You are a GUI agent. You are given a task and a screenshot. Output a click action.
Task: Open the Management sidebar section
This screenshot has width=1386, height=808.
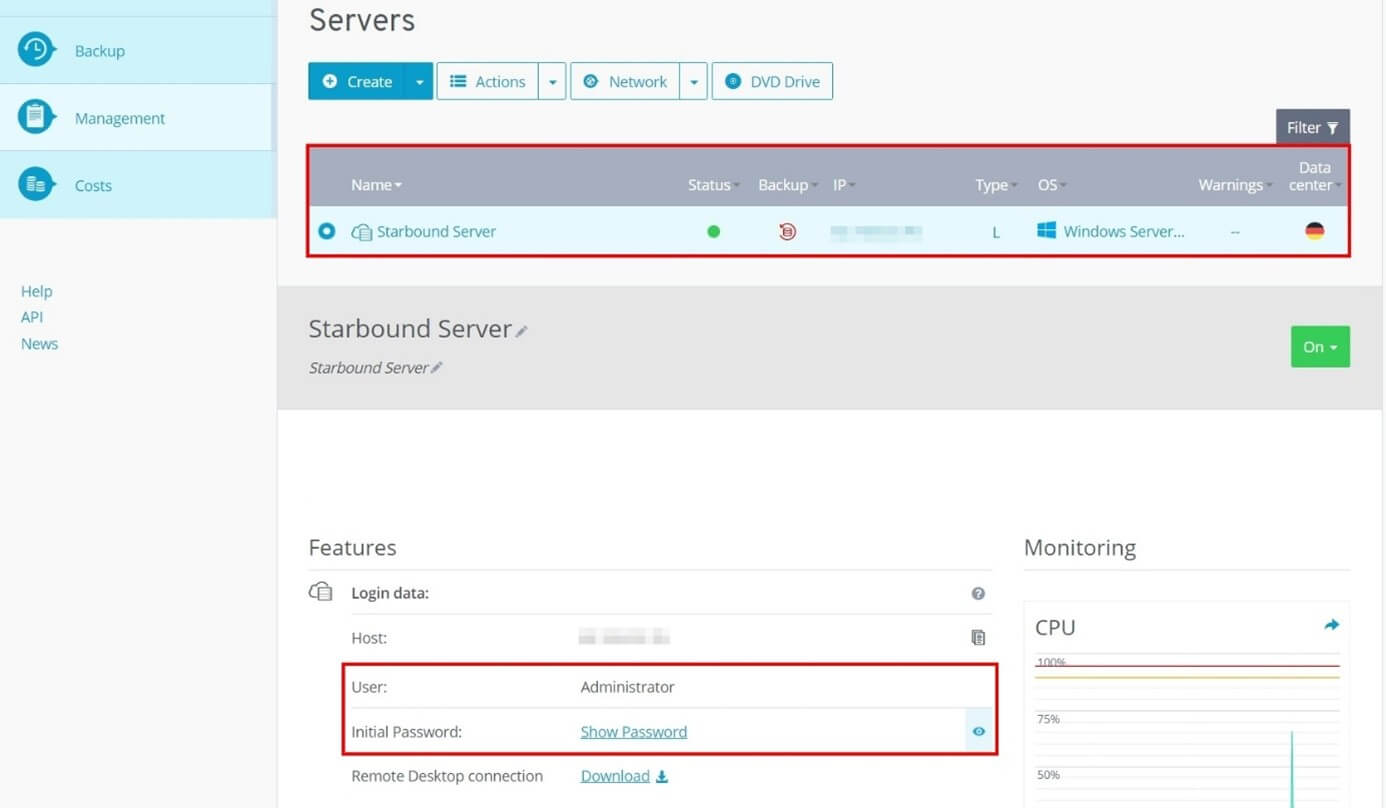[x=137, y=118]
